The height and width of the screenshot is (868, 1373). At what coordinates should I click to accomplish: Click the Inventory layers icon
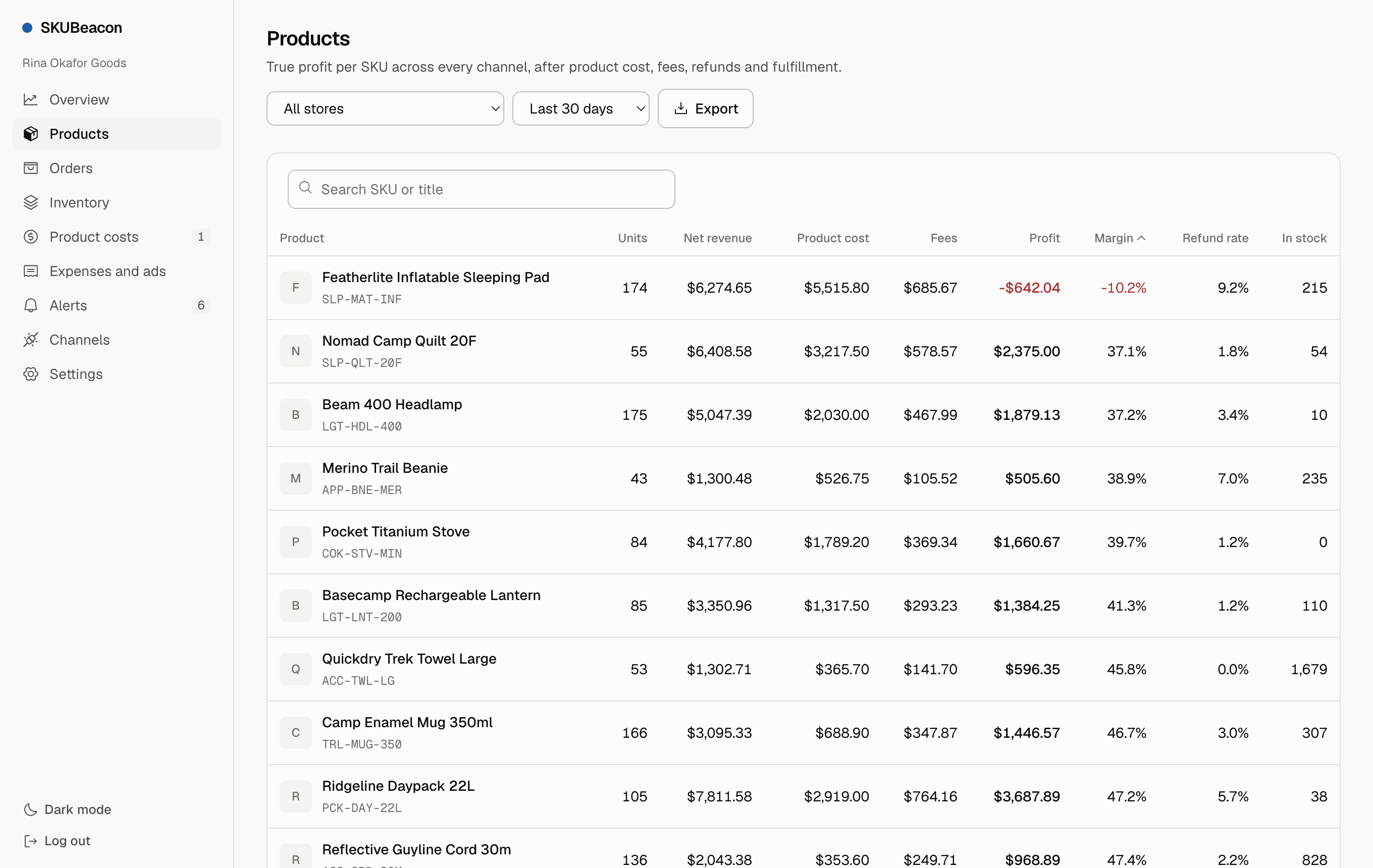click(x=31, y=202)
